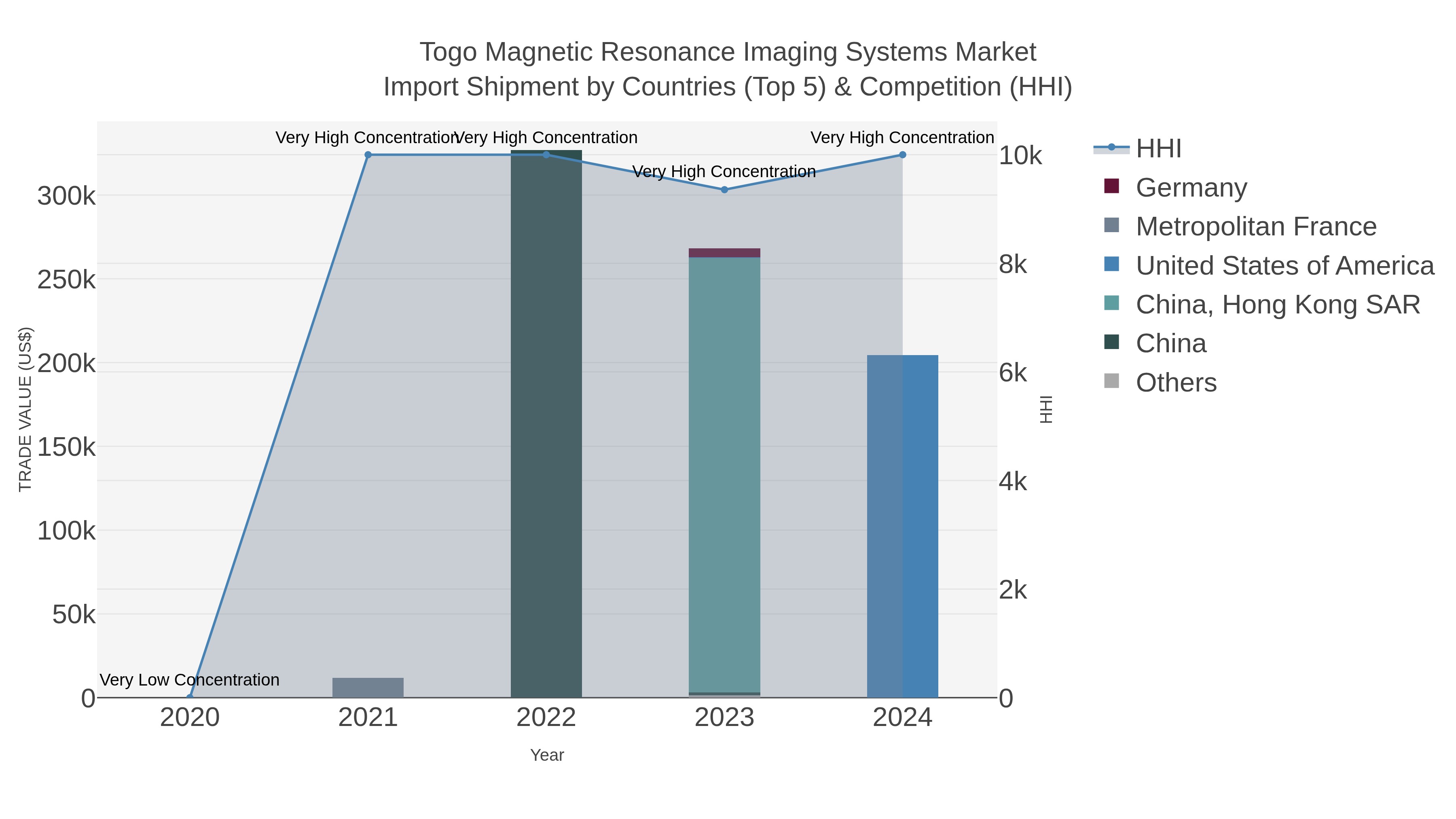Click the HHI data point for 2020

pos(190,698)
